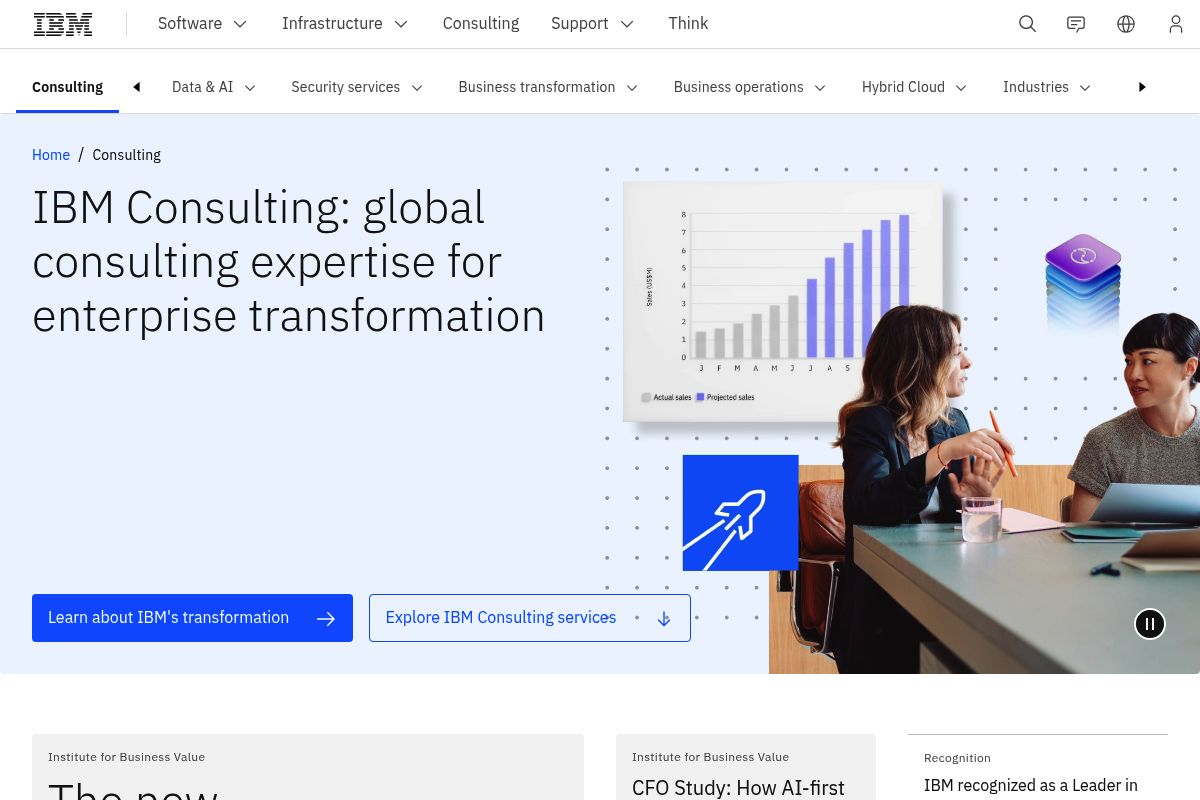Image resolution: width=1200 pixels, height=800 pixels.
Task: Open the Think link in top nav
Action: click(x=688, y=24)
